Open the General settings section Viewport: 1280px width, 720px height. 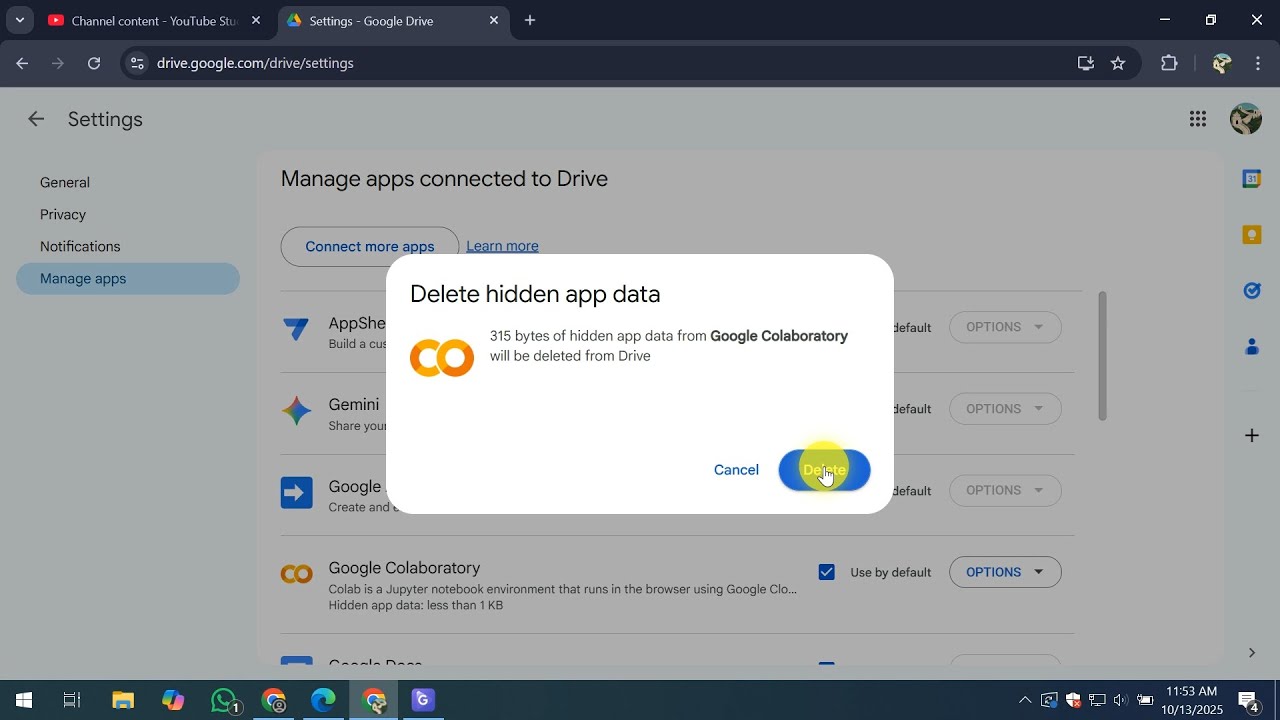click(65, 182)
